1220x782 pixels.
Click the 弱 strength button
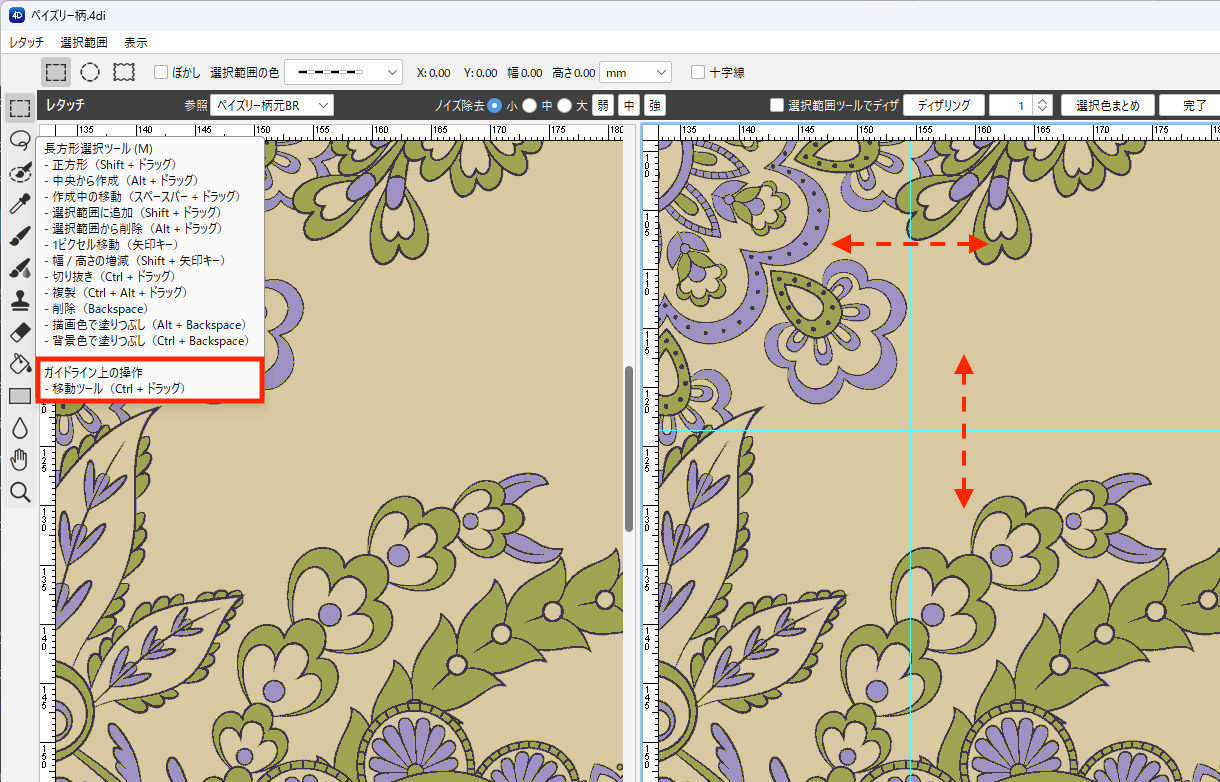(603, 105)
